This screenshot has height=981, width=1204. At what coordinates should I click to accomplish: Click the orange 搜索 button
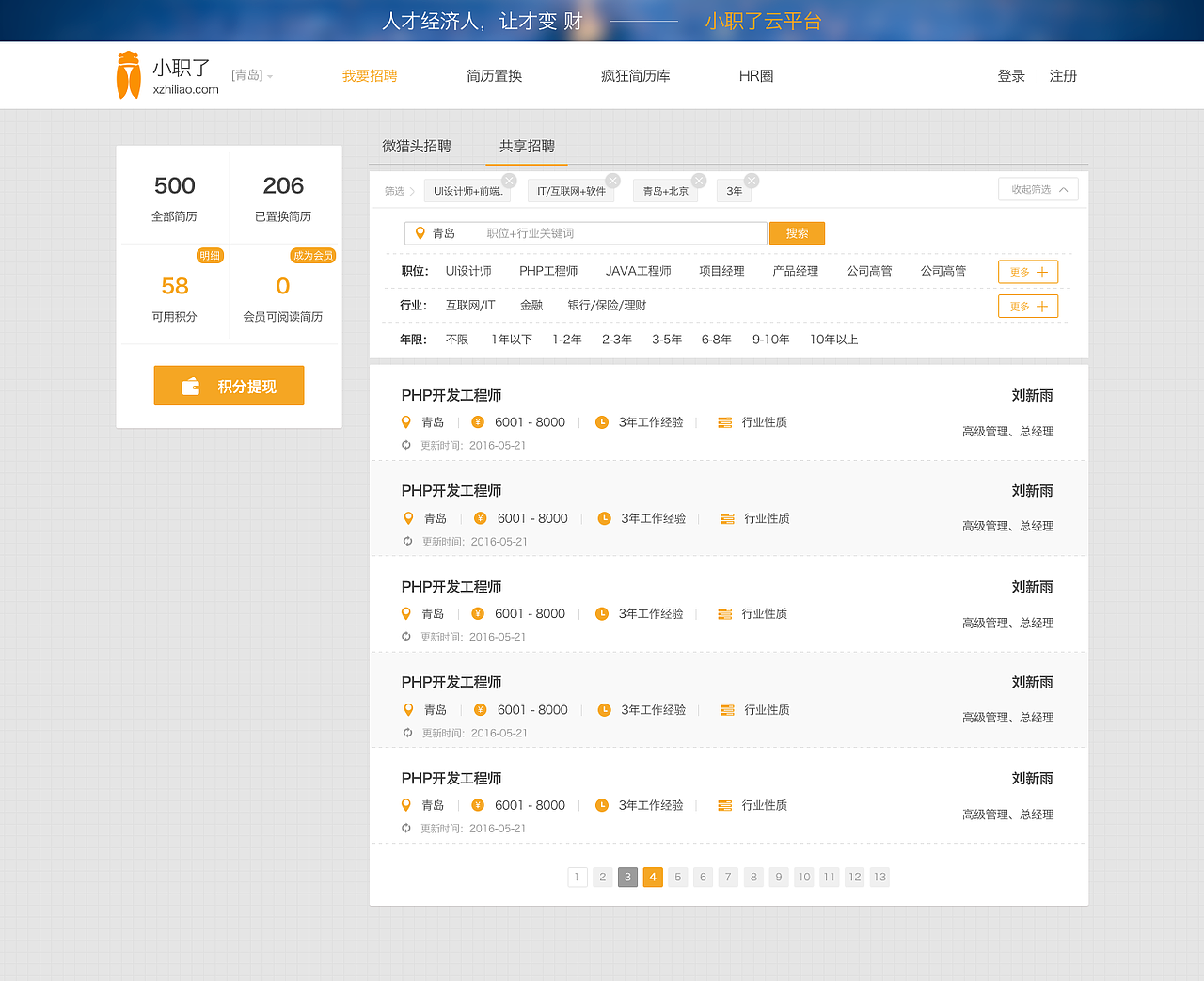[x=797, y=233]
